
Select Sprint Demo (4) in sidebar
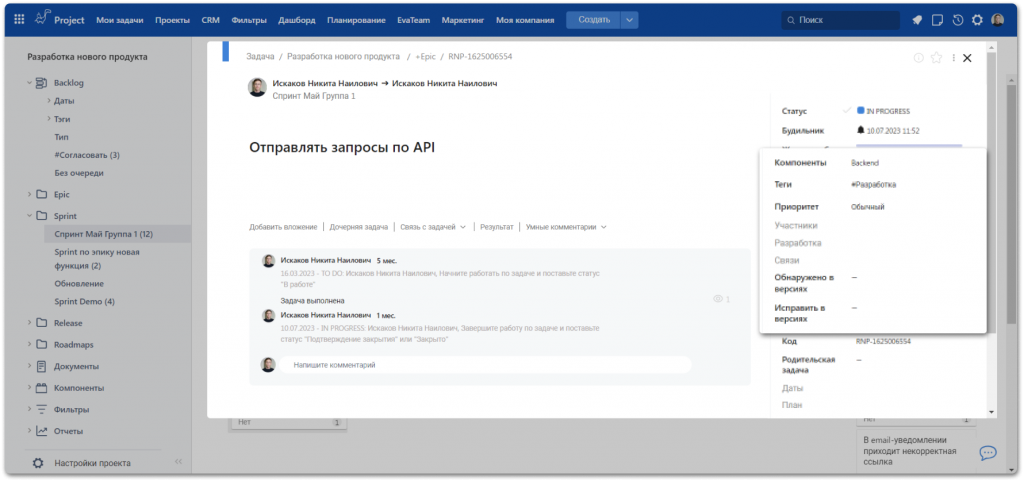pos(84,301)
